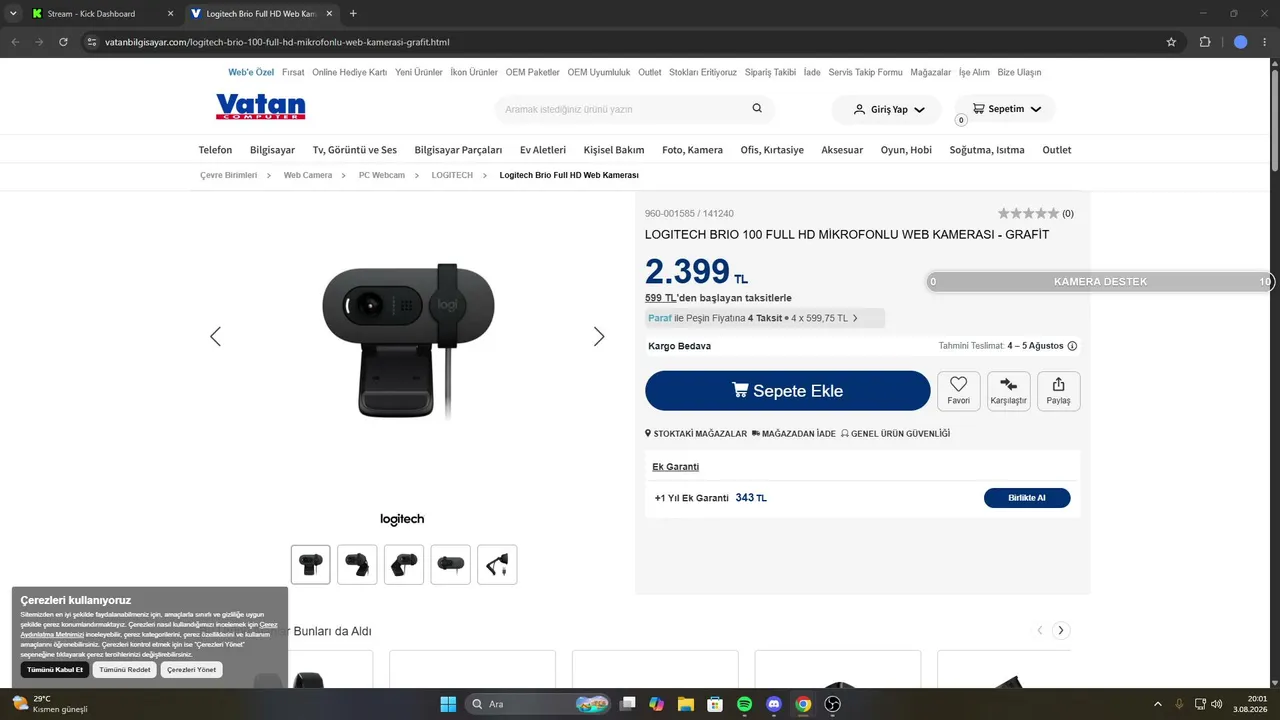Open the Chrome extensions puzzle icon

pyautogui.click(x=1205, y=42)
